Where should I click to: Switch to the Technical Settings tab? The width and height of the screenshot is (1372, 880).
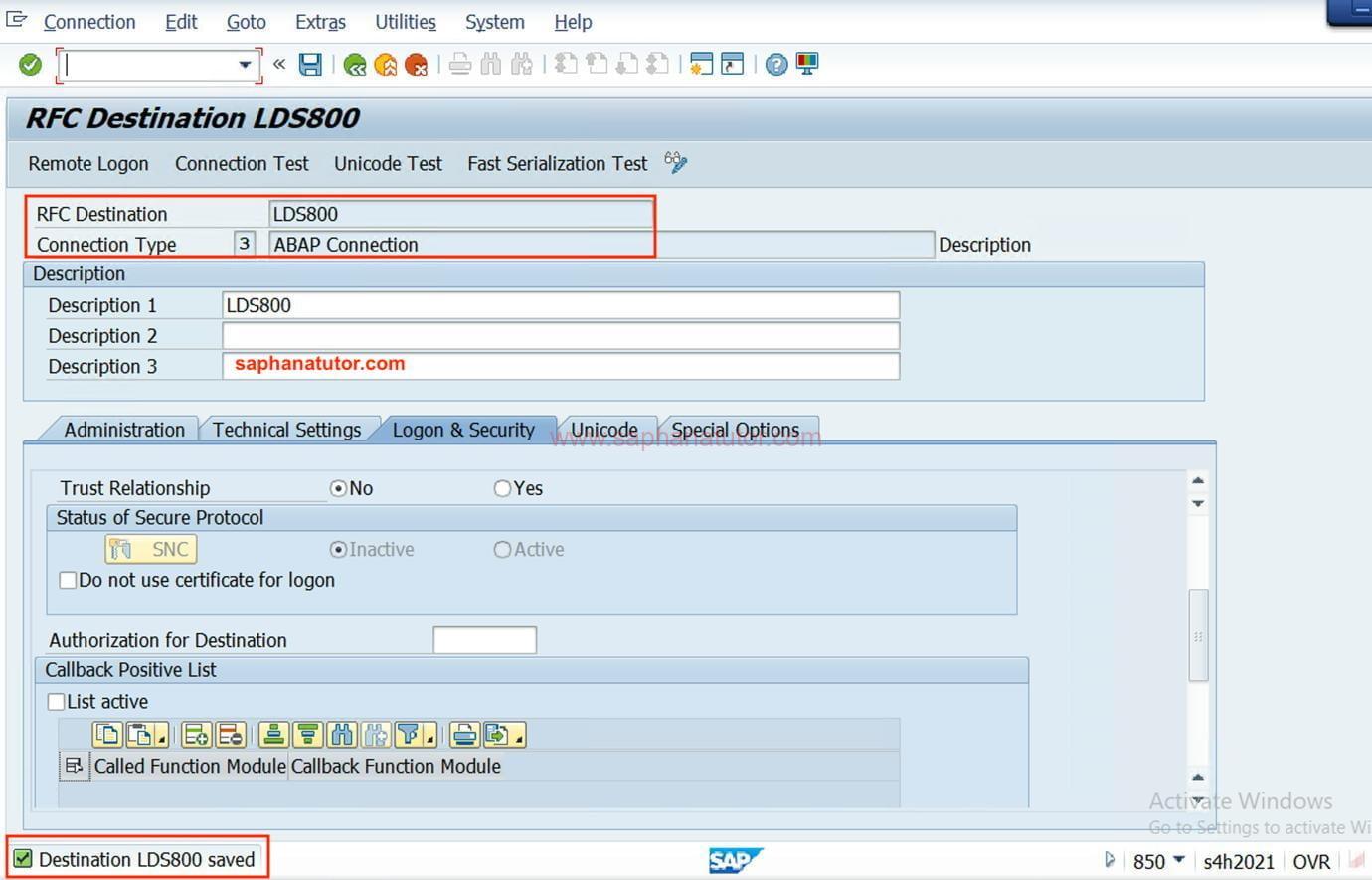click(x=286, y=430)
